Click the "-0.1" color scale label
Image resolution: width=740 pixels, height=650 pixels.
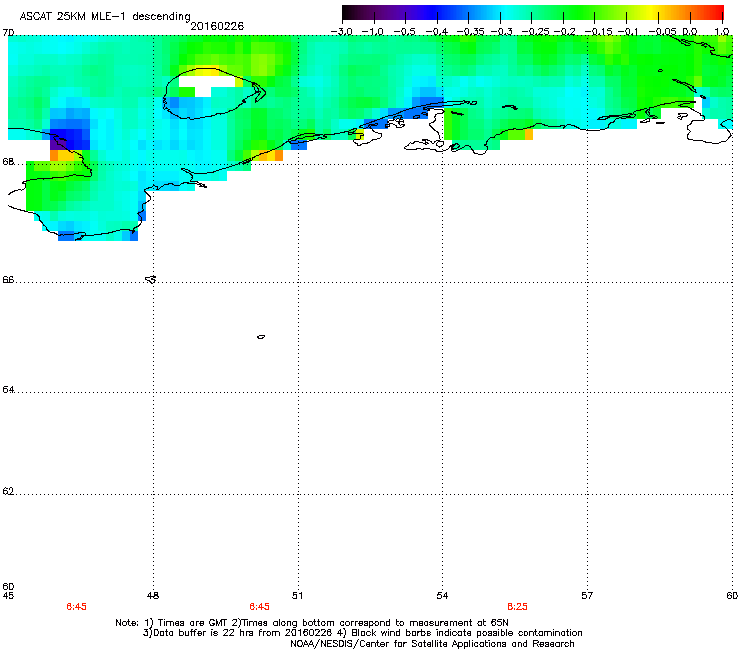[628, 32]
